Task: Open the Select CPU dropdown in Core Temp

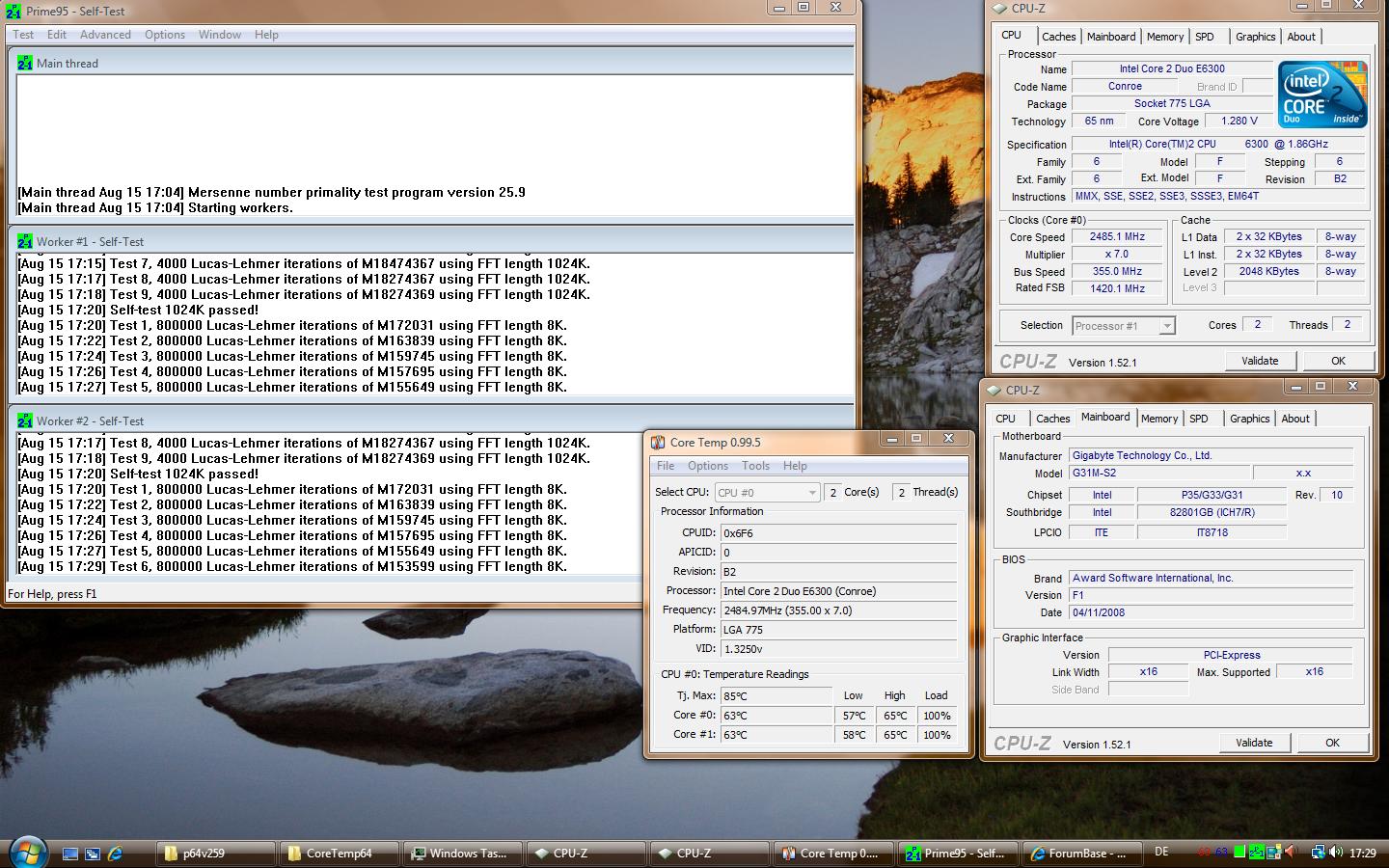Action: tap(768, 492)
